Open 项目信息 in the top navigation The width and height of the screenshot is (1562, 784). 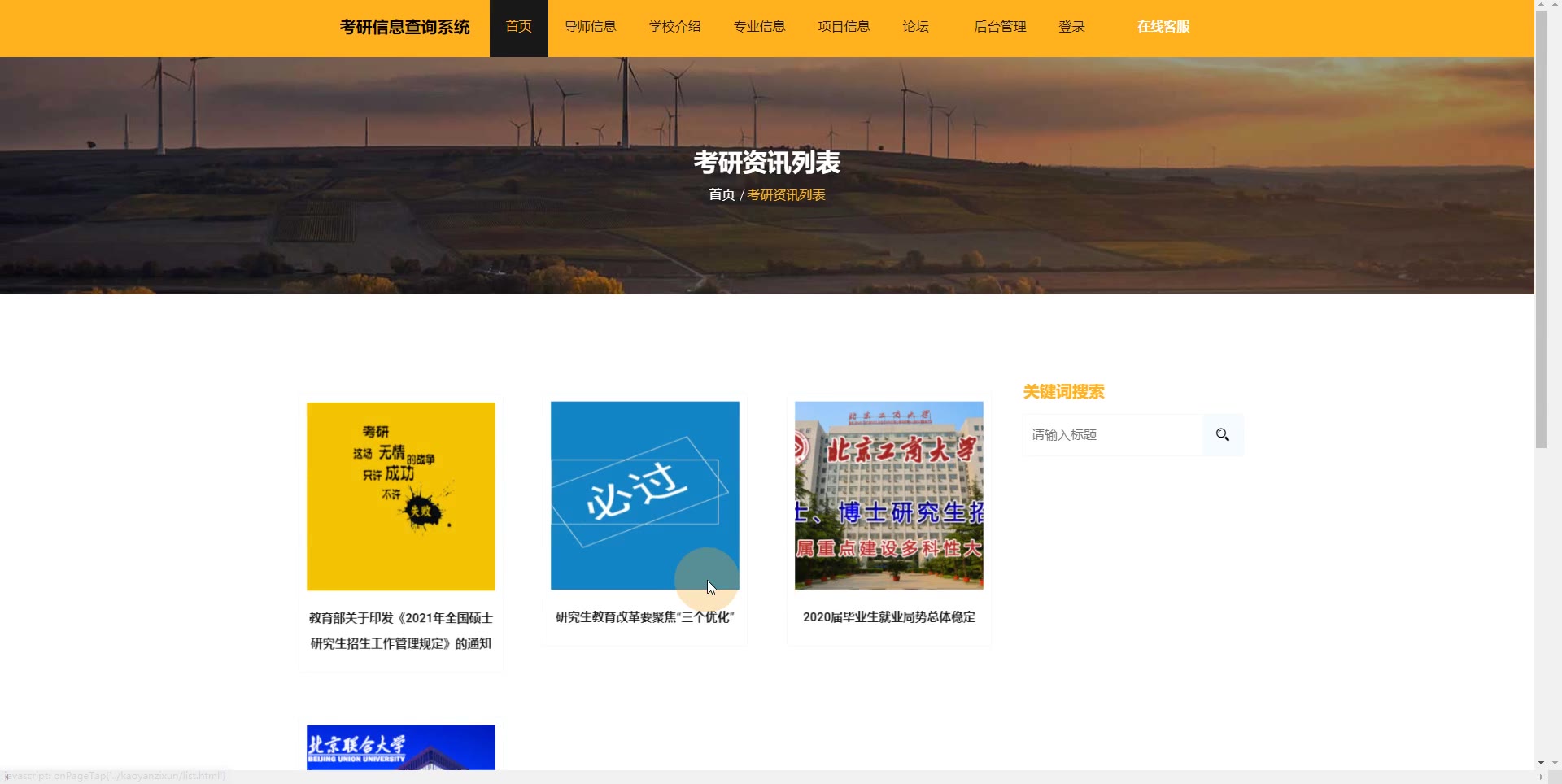pyautogui.click(x=844, y=27)
